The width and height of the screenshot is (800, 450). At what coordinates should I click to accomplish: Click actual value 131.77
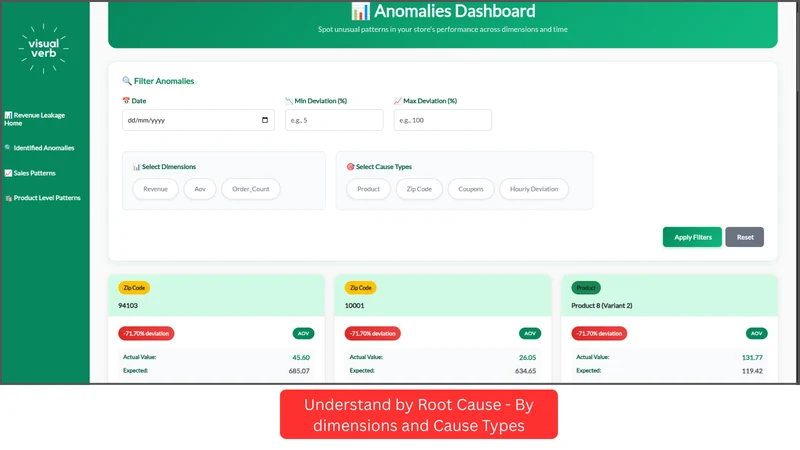click(753, 358)
